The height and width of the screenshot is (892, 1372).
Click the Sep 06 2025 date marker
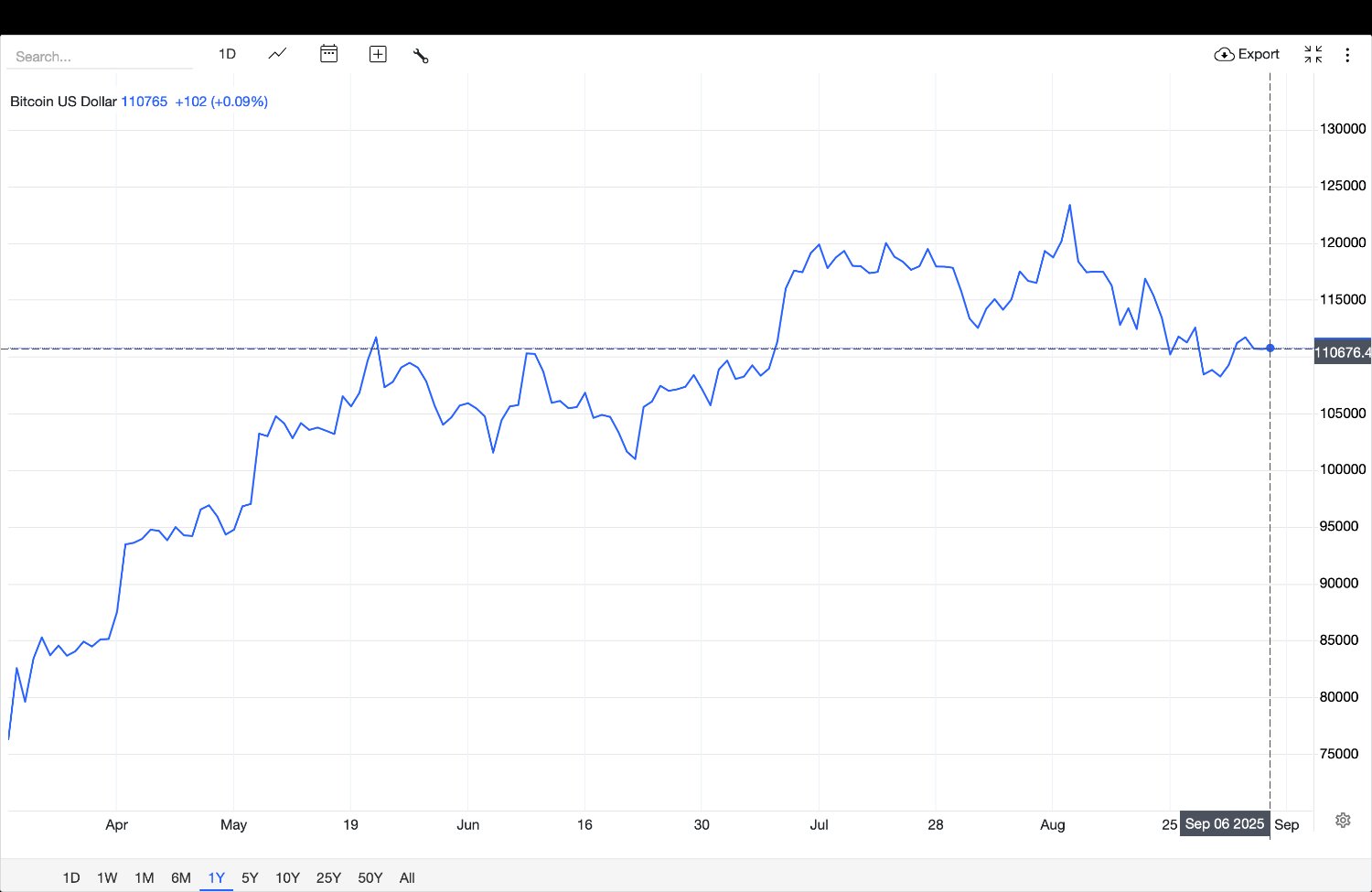pos(1224,823)
